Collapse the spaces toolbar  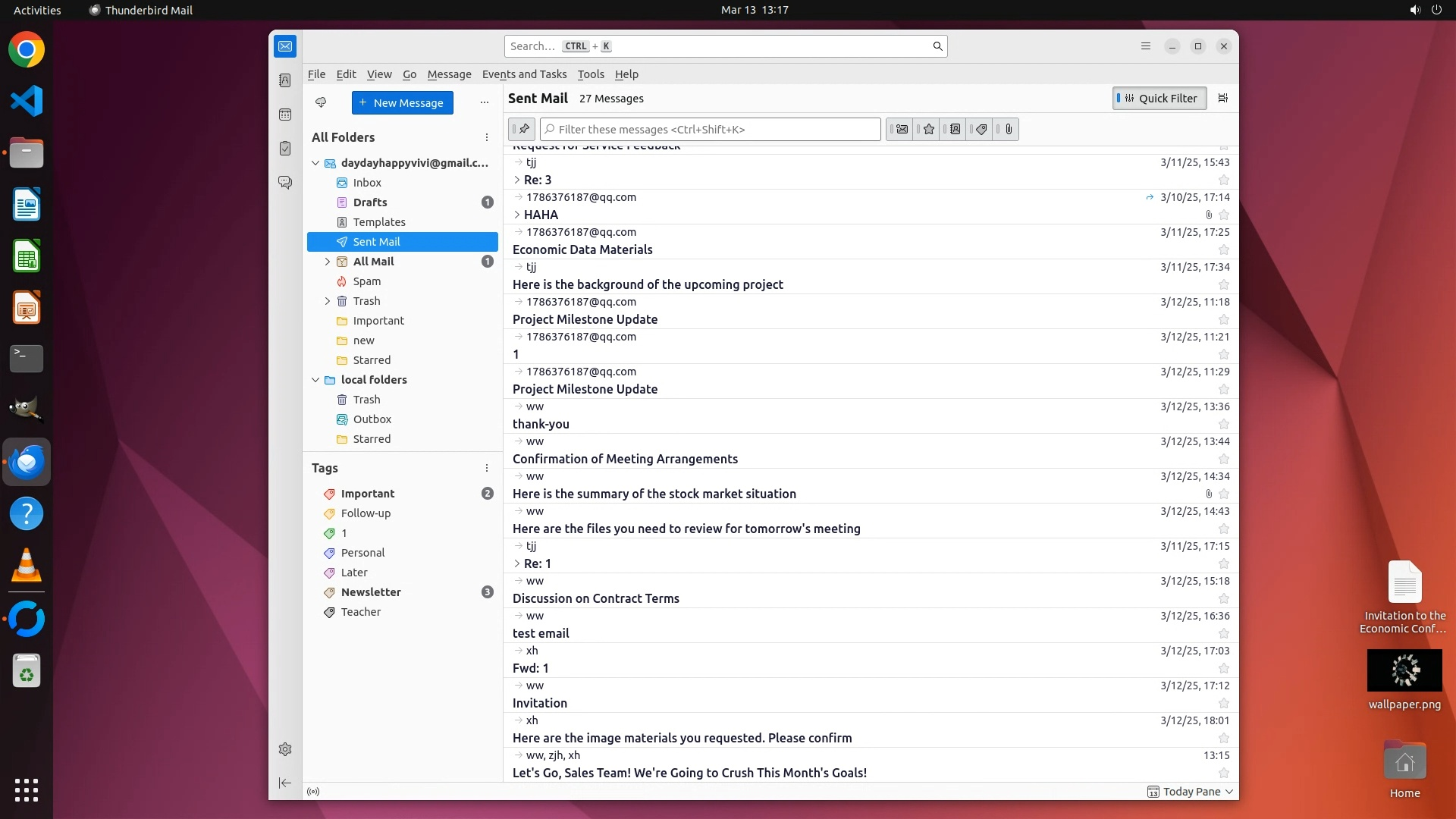pos(285,783)
